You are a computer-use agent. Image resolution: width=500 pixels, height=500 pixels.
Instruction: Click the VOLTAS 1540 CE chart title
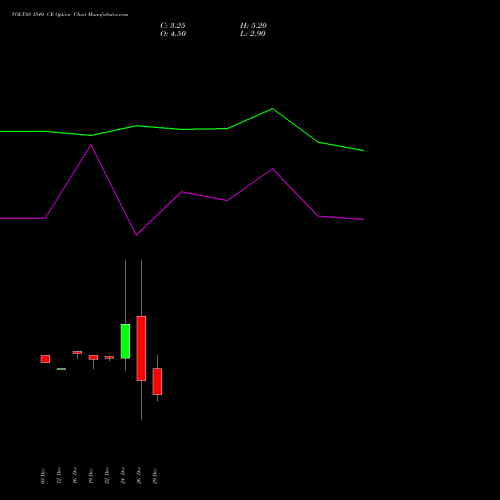[70, 14]
